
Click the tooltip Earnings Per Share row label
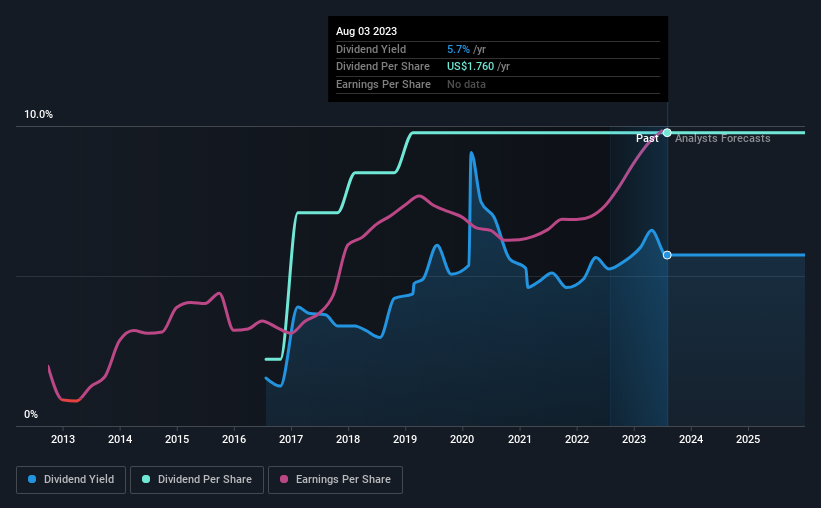click(383, 84)
